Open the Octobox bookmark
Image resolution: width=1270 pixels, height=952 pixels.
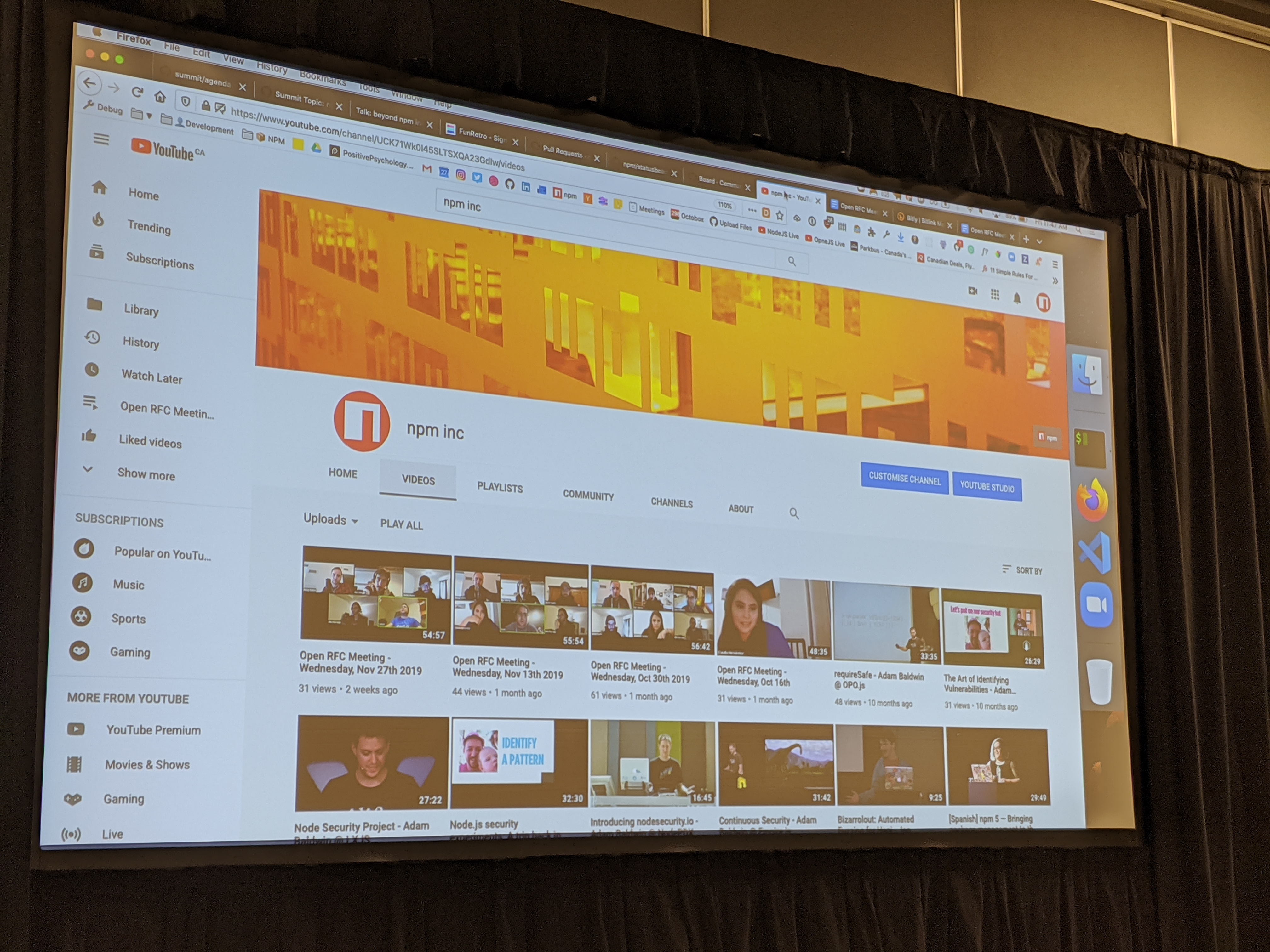pyautogui.click(x=687, y=216)
